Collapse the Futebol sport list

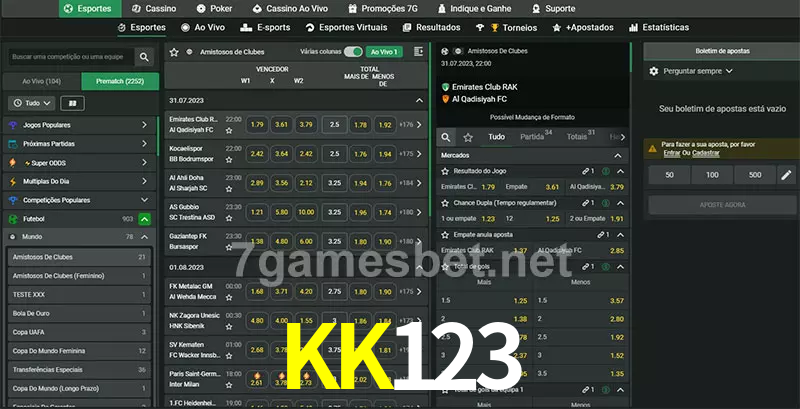(x=144, y=219)
